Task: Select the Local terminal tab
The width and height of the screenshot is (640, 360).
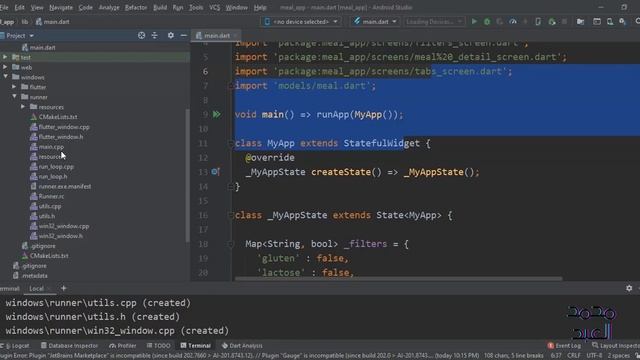Action: [x=36, y=288]
